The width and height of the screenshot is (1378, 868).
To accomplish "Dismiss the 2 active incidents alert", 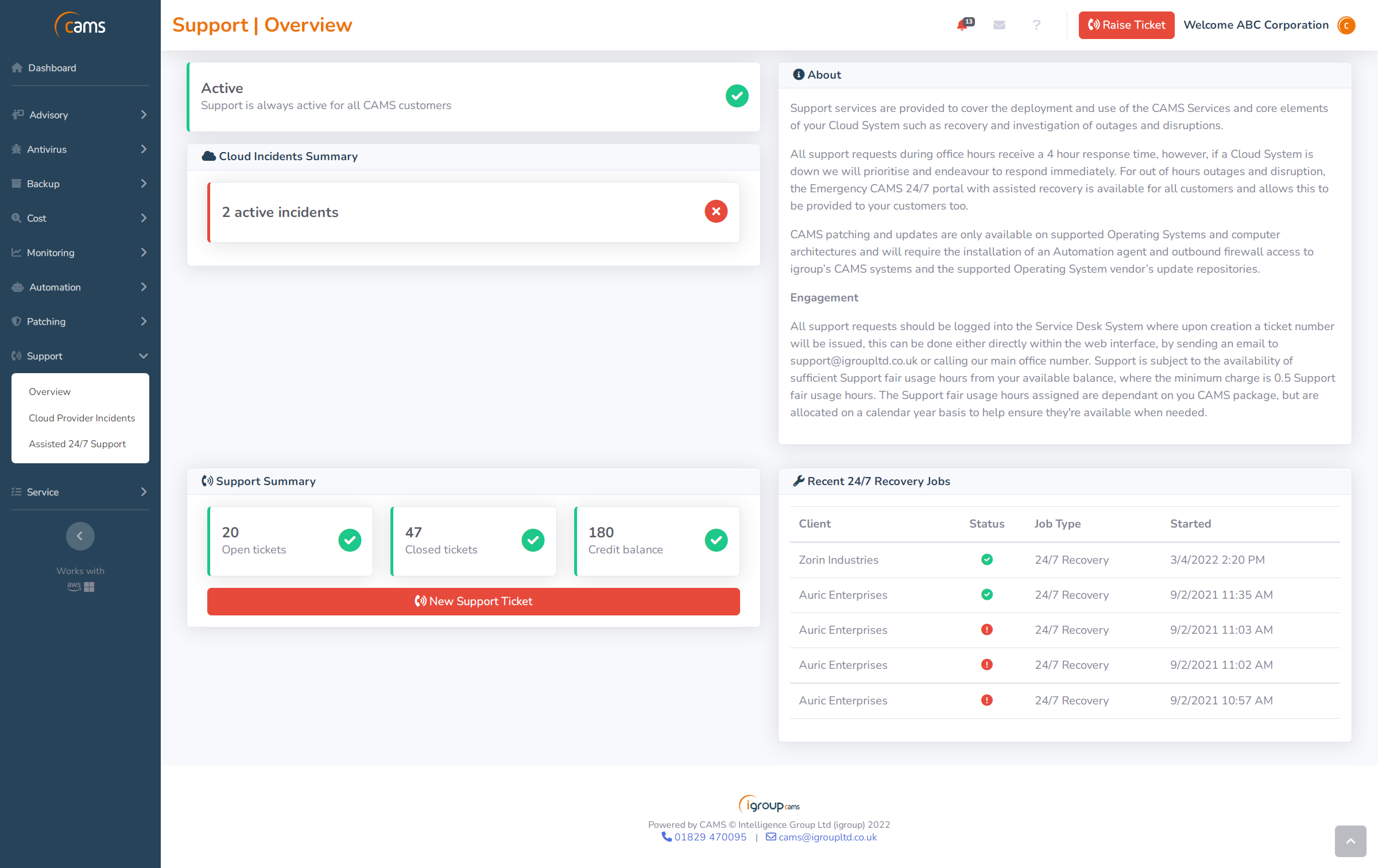I will pyautogui.click(x=715, y=212).
